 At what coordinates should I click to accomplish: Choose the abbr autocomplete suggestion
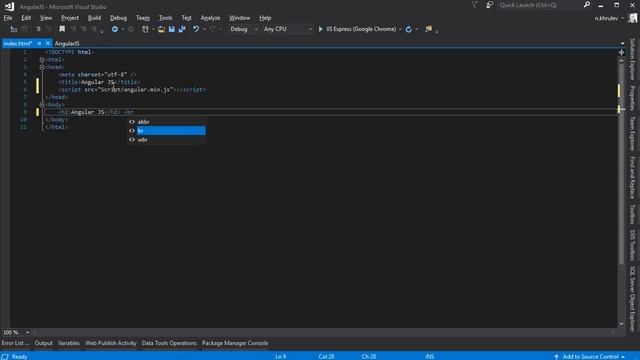coord(167,122)
